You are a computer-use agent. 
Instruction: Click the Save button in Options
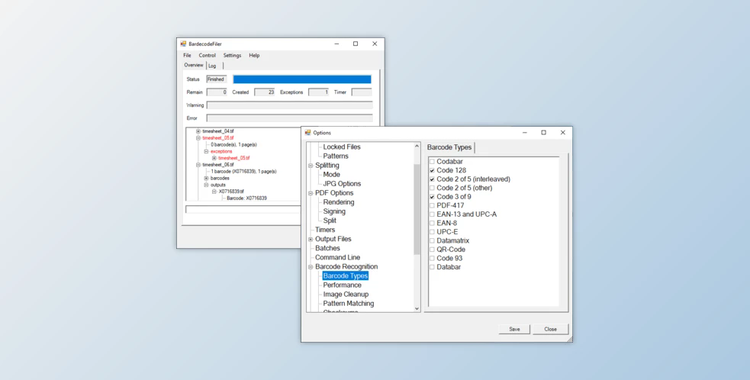tap(514, 329)
